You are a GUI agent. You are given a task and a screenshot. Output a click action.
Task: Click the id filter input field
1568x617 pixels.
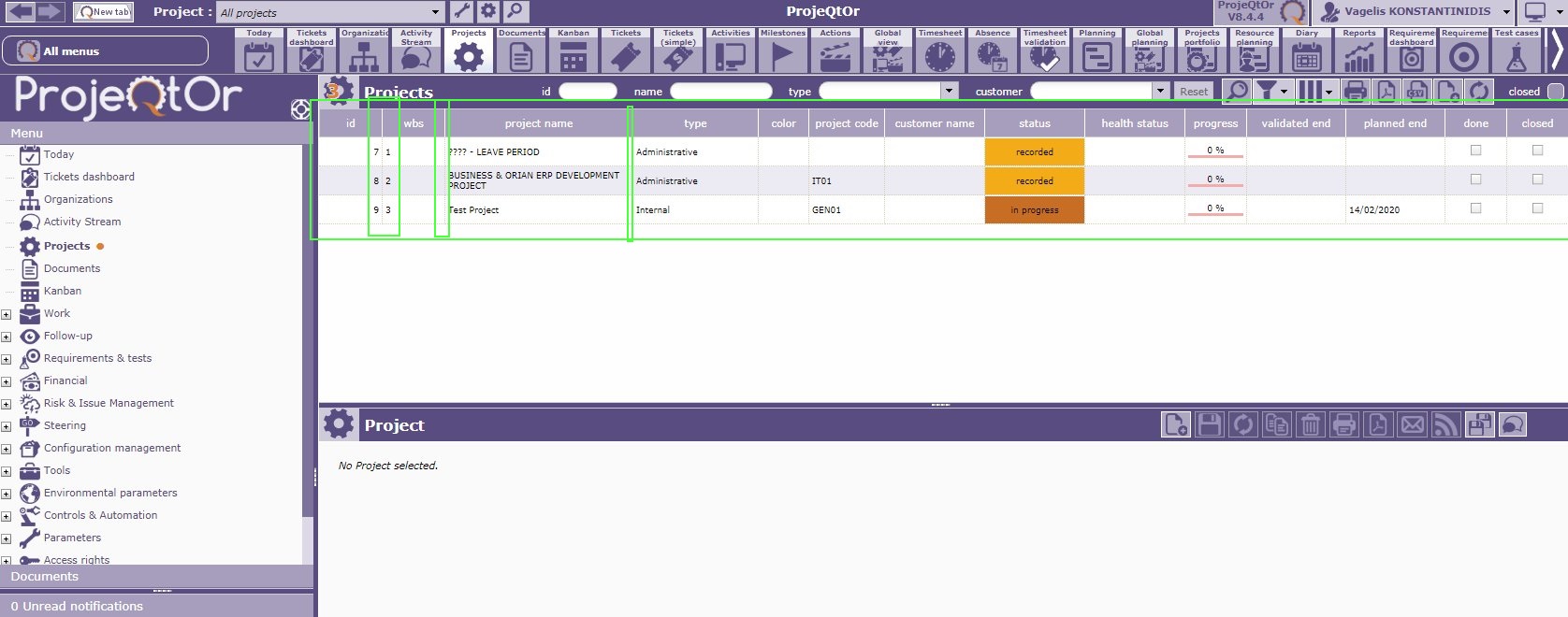(x=588, y=91)
